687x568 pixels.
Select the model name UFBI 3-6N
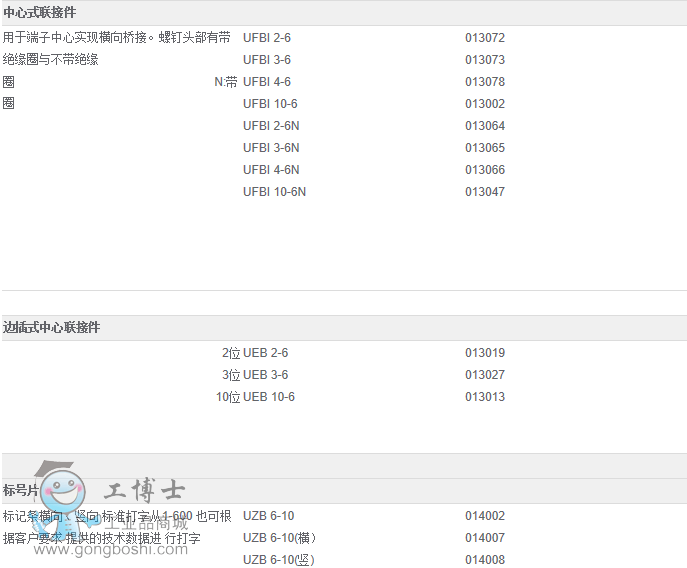tap(271, 148)
